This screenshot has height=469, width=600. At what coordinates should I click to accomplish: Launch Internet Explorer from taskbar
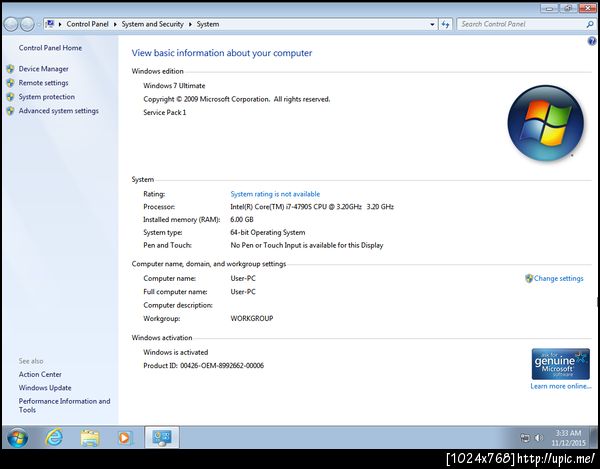[x=54, y=438]
